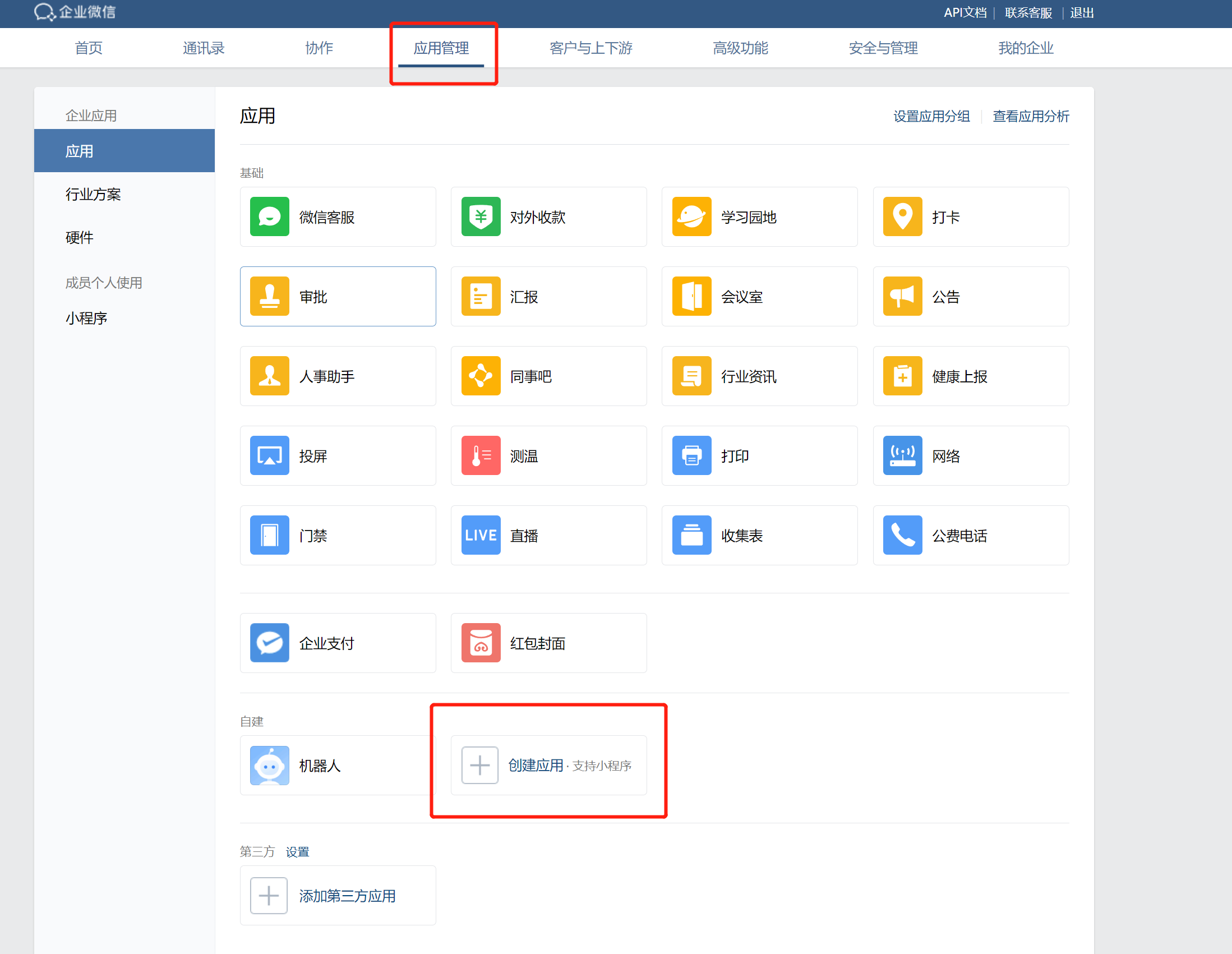This screenshot has height=954, width=1232.
Task: Open the 通讯录 tab
Action: click(204, 49)
